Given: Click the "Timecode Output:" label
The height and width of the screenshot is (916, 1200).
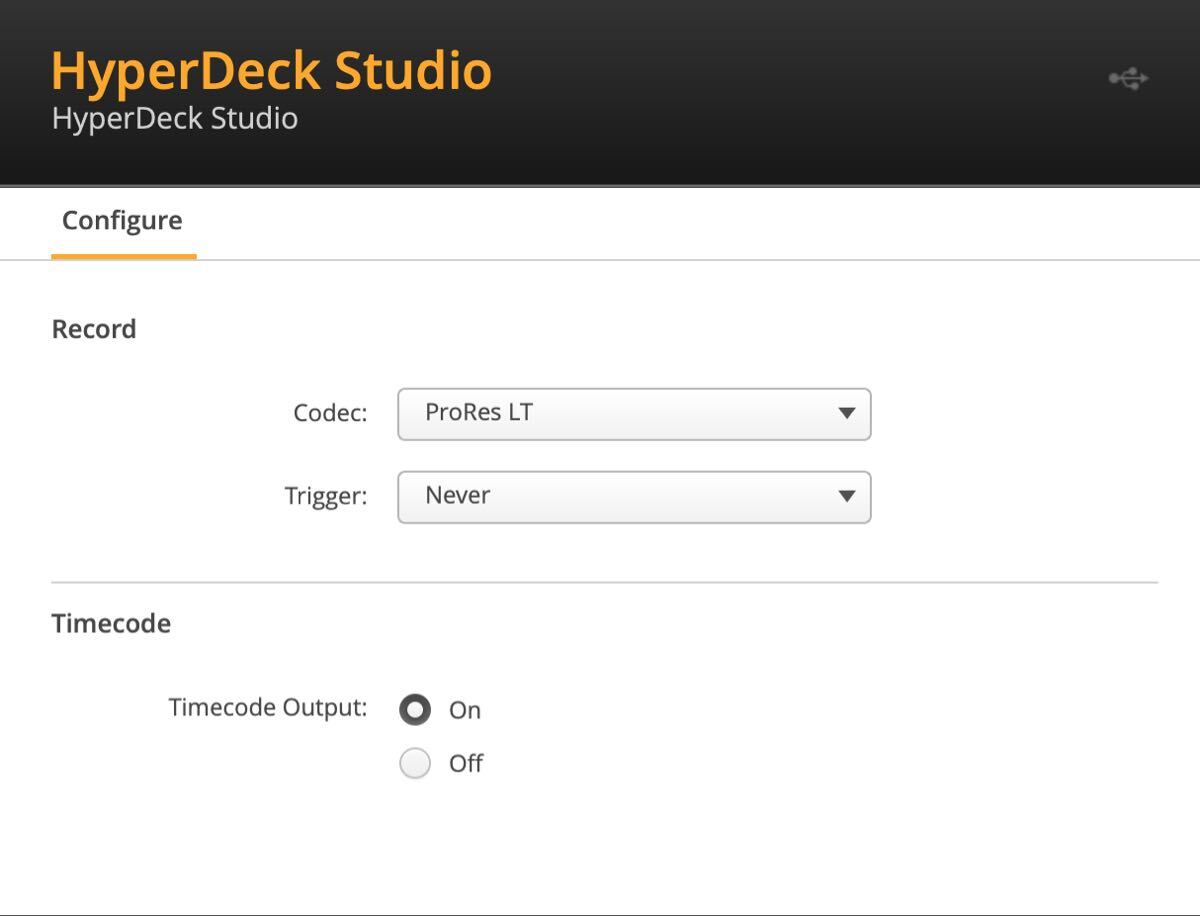Looking at the screenshot, I should coord(268,708).
